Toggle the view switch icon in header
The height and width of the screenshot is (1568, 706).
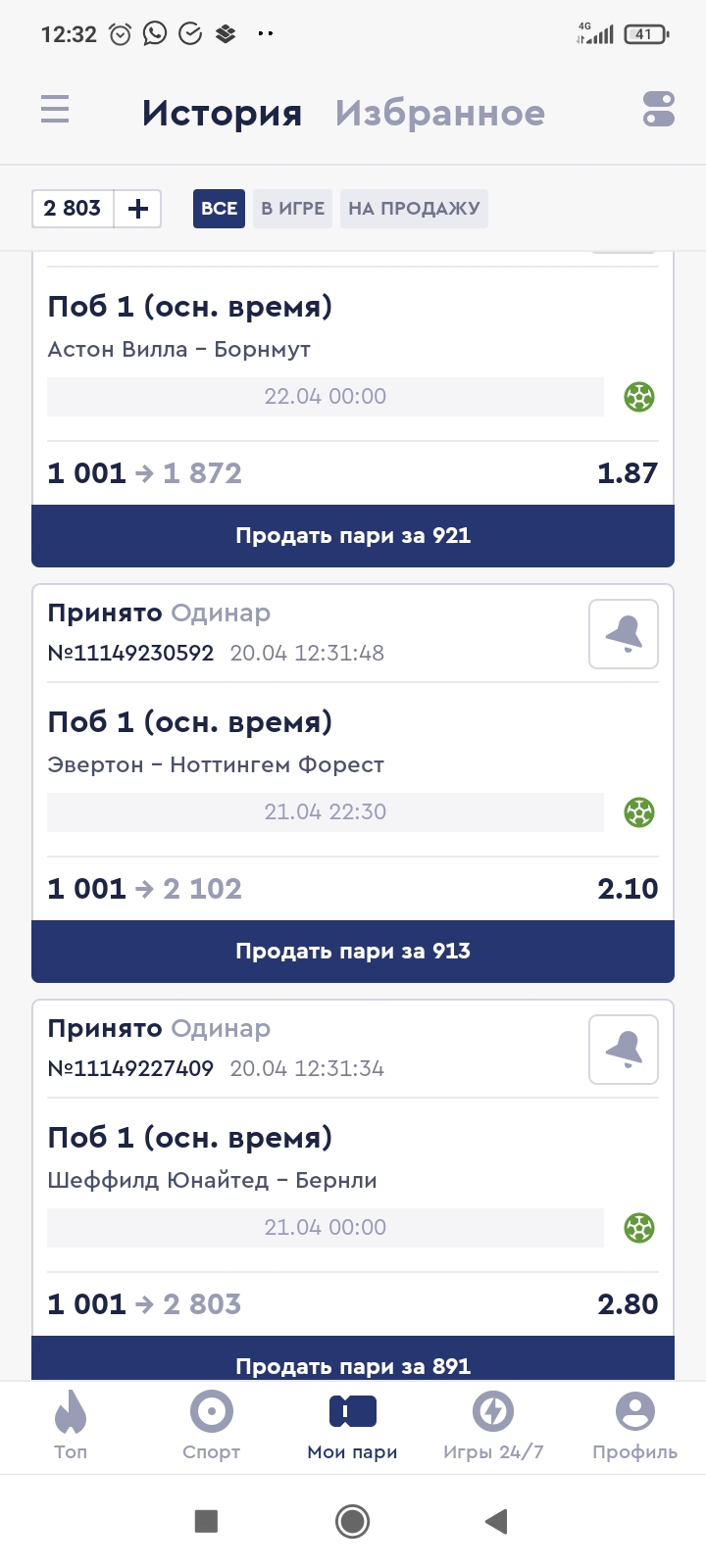point(659,109)
